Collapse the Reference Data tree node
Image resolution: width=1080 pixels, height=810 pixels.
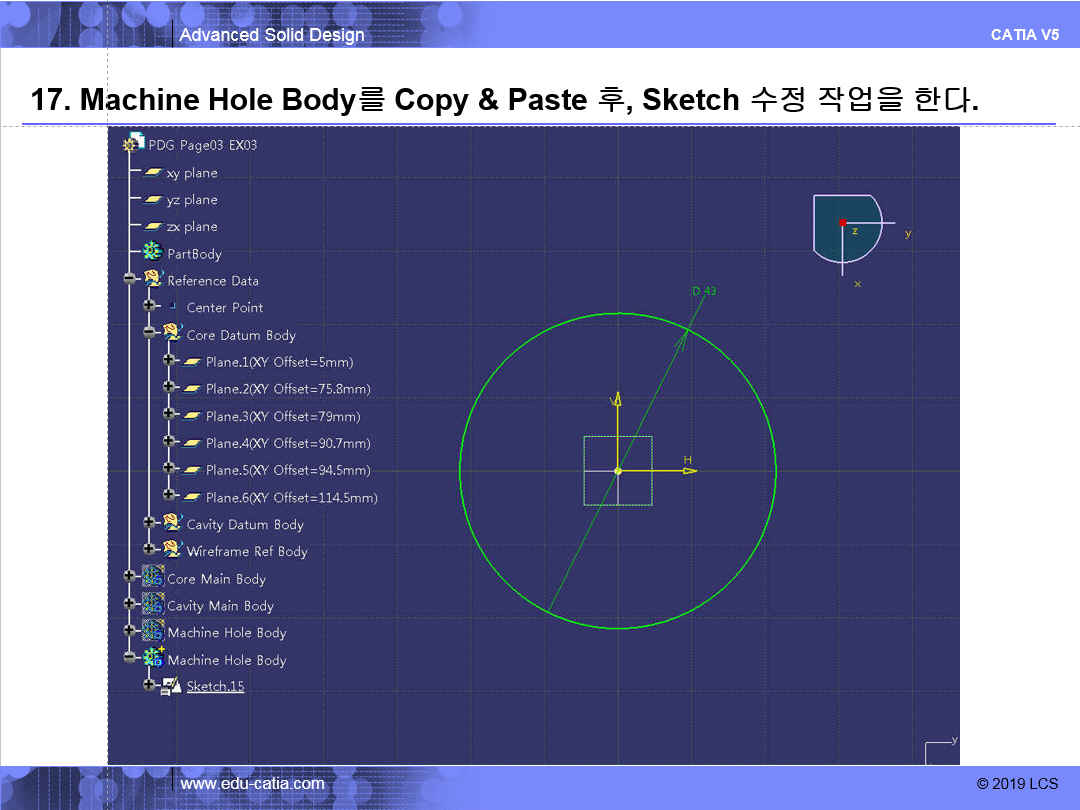130,280
